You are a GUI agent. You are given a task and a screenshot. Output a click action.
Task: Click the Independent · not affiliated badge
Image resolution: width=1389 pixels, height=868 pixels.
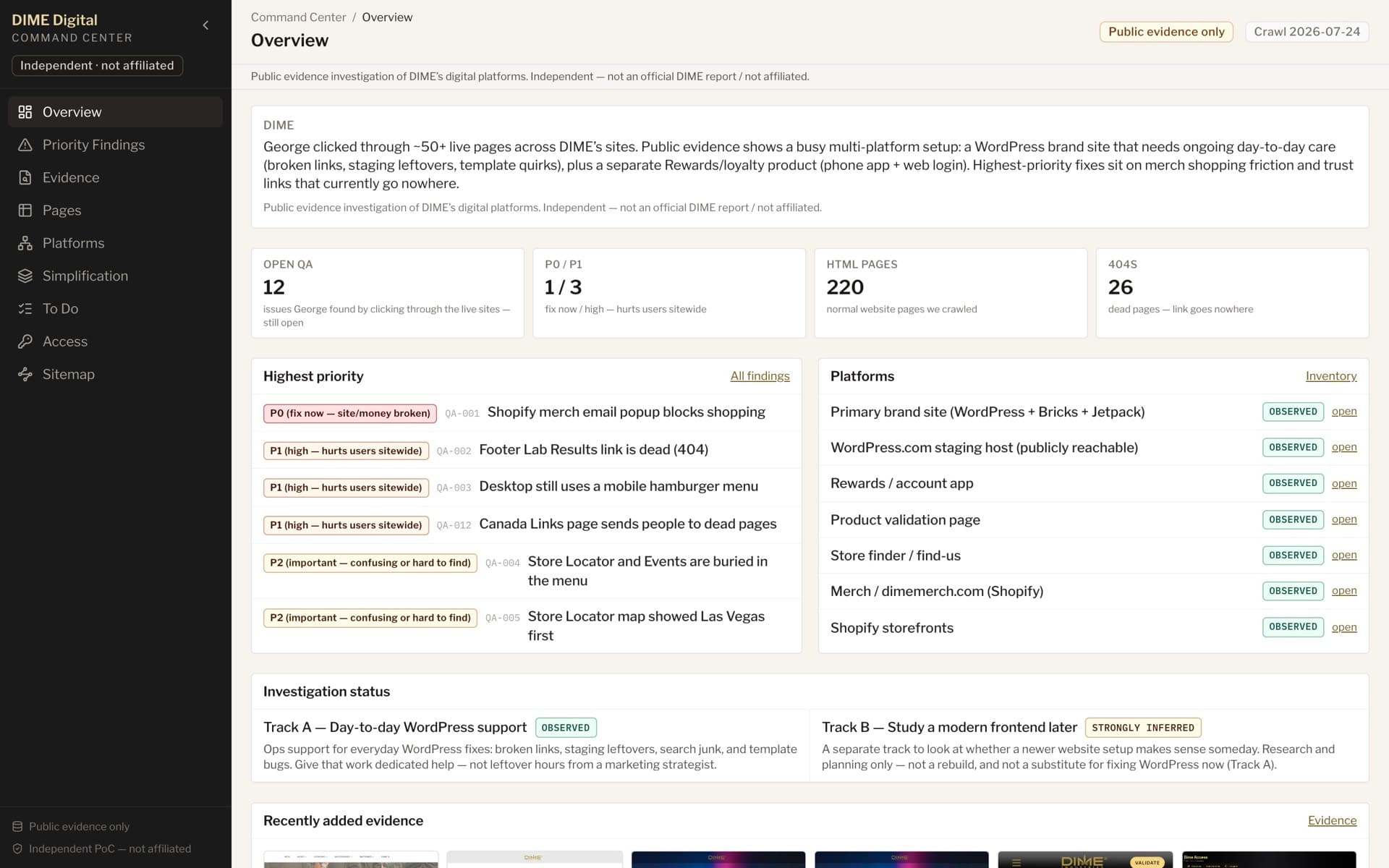[x=97, y=66]
